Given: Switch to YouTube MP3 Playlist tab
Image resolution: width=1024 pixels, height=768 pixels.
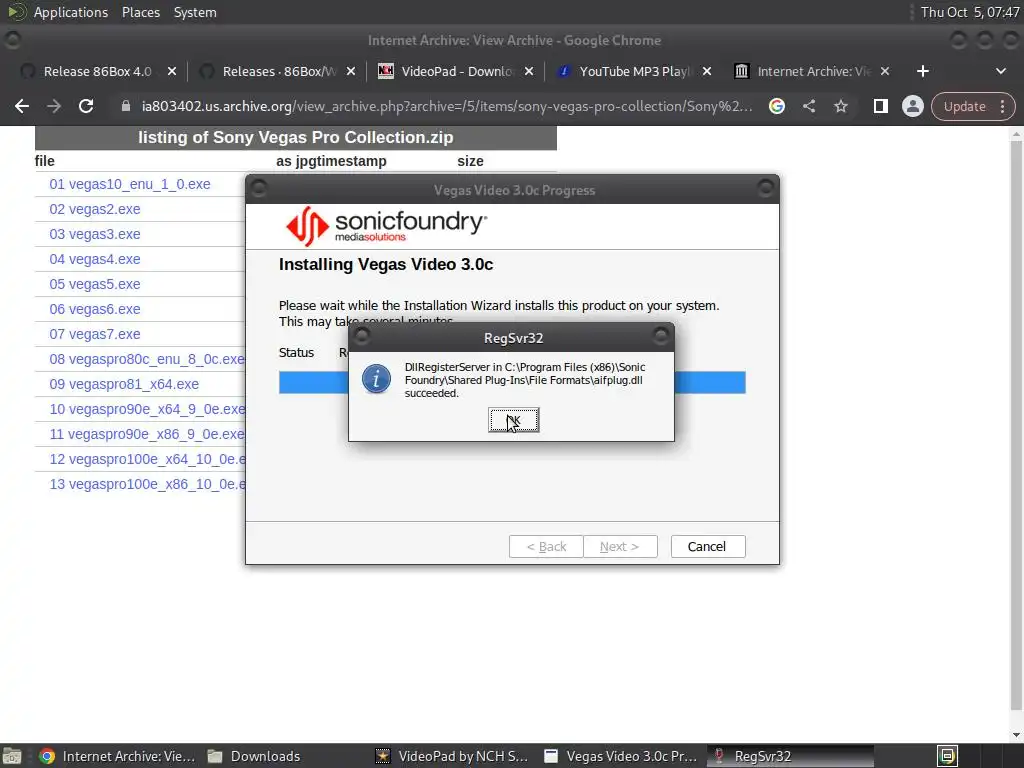Looking at the screenshot, I should click(633, 71).
